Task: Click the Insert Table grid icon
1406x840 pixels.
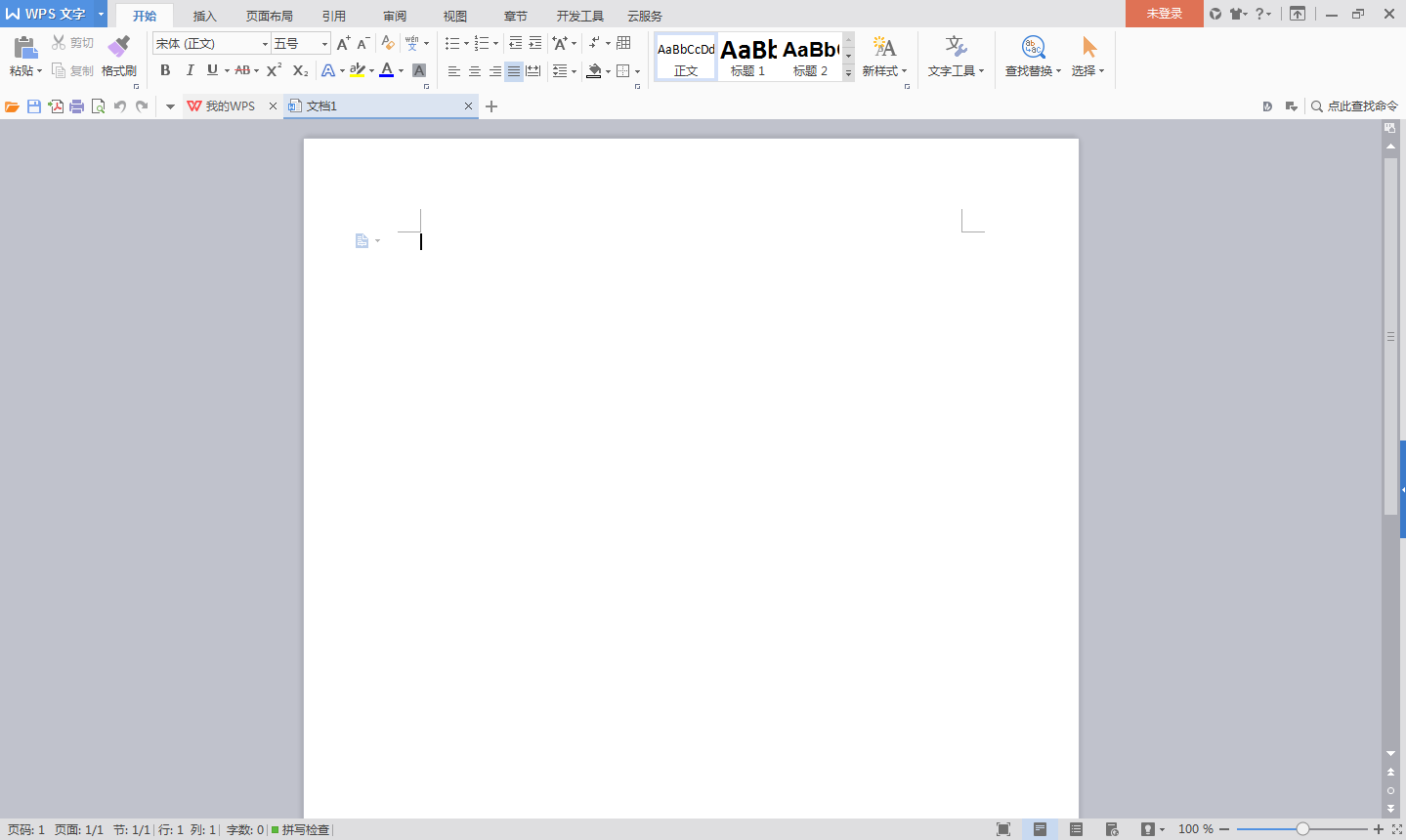Action: coord(623,43)
